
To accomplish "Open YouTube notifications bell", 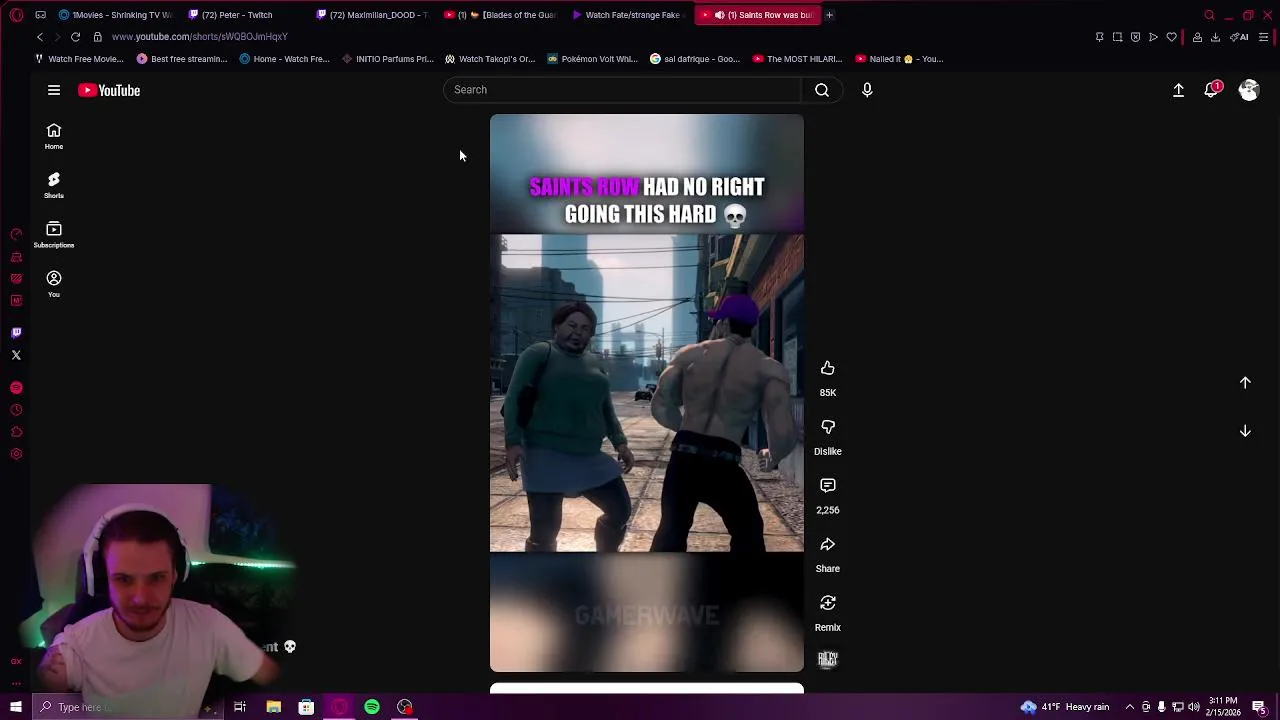I will click(1213, 90).
